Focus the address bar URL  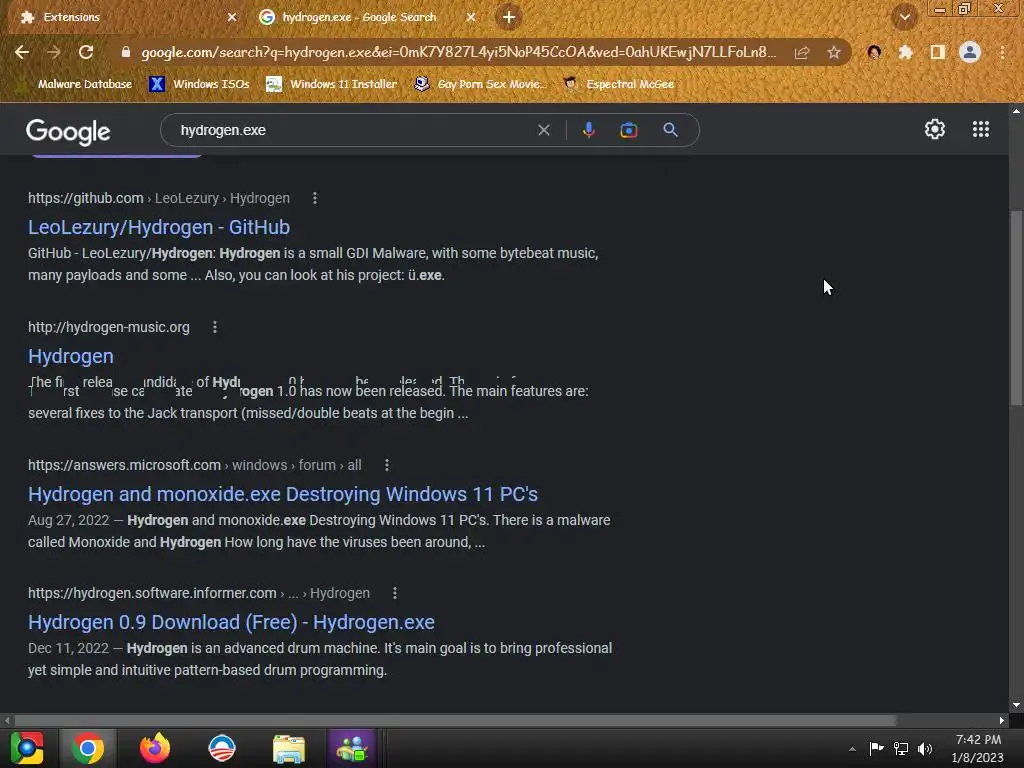point(458,52)
